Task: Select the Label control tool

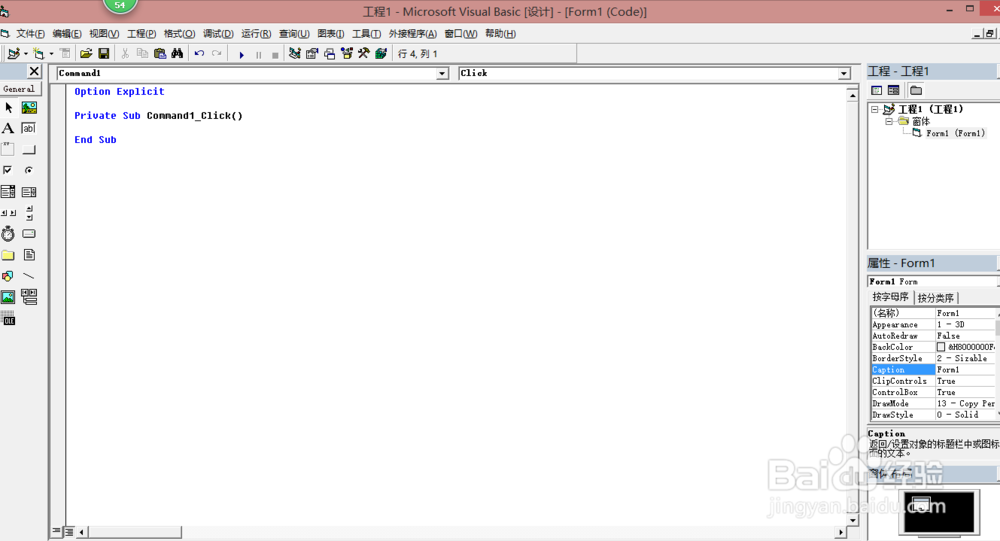Action: coord(8,128)
